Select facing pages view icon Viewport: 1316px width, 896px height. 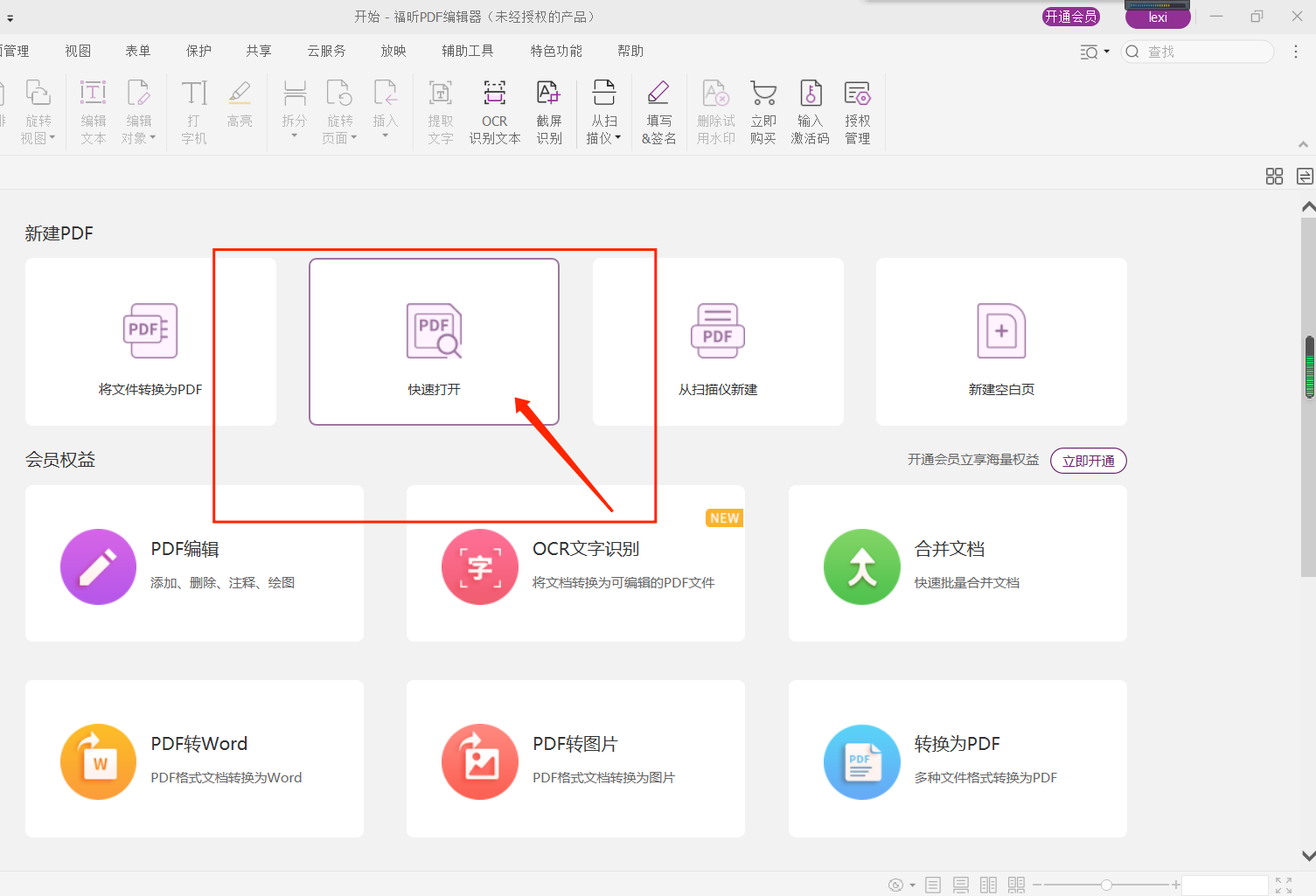pyautogui.click(x=988, y=885)
